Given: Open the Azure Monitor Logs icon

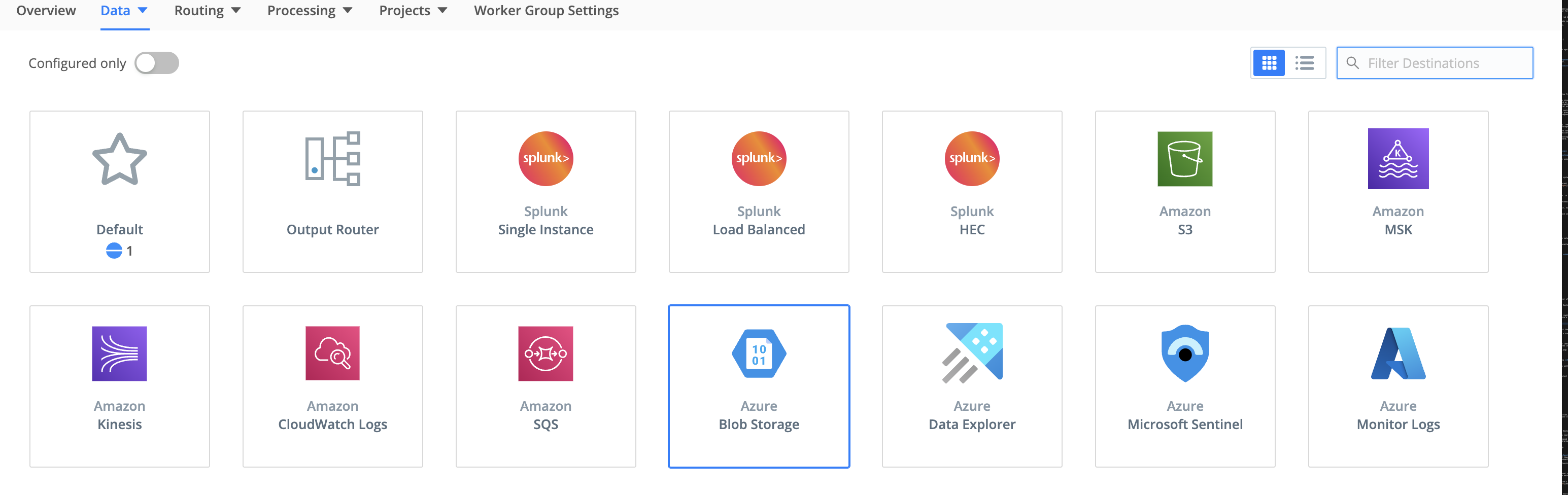Looking at the screenshot, I should coord(1398,353).
